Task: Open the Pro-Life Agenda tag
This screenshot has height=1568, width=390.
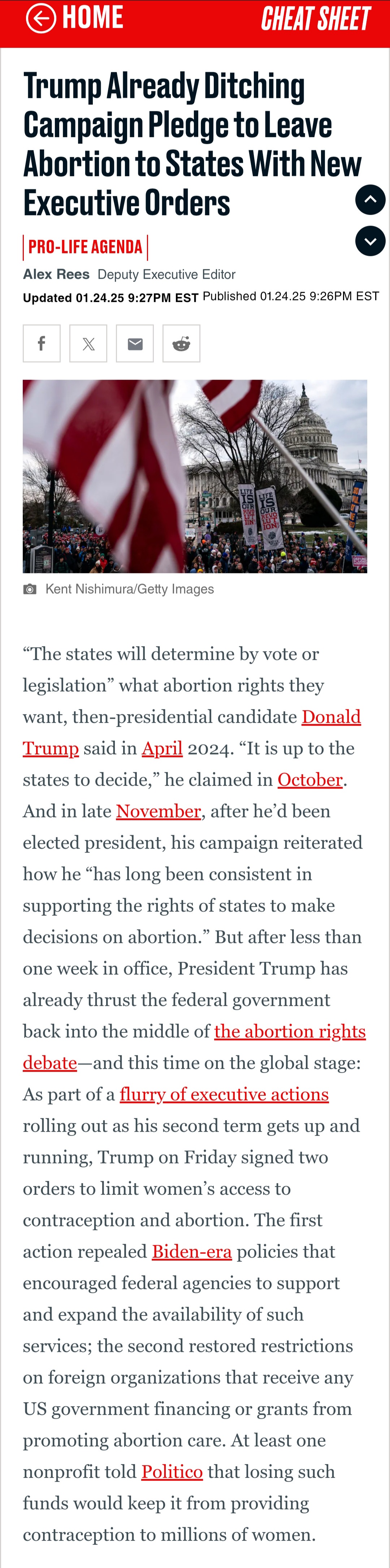Action: pyautogui.click(x=85, y=247)
